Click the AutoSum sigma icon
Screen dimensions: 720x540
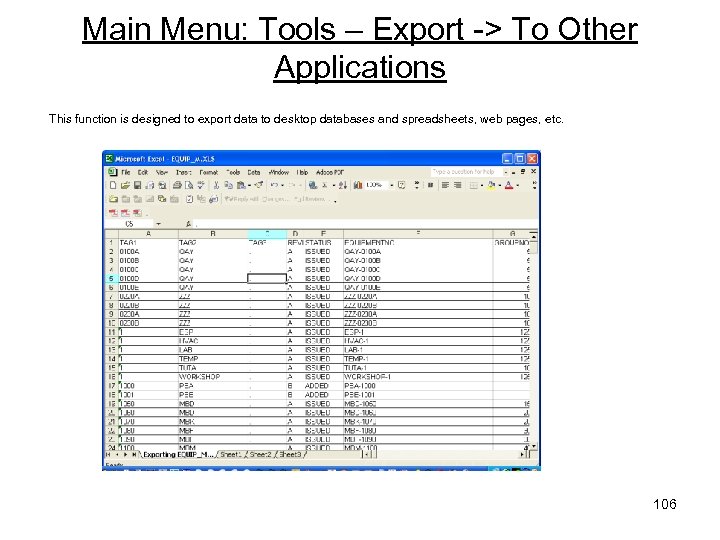click(325, 185)
